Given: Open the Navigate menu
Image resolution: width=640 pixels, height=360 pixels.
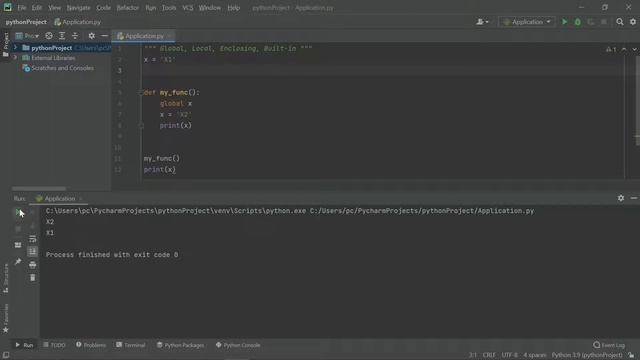Looking at the screenshot, I should (78, 8).
